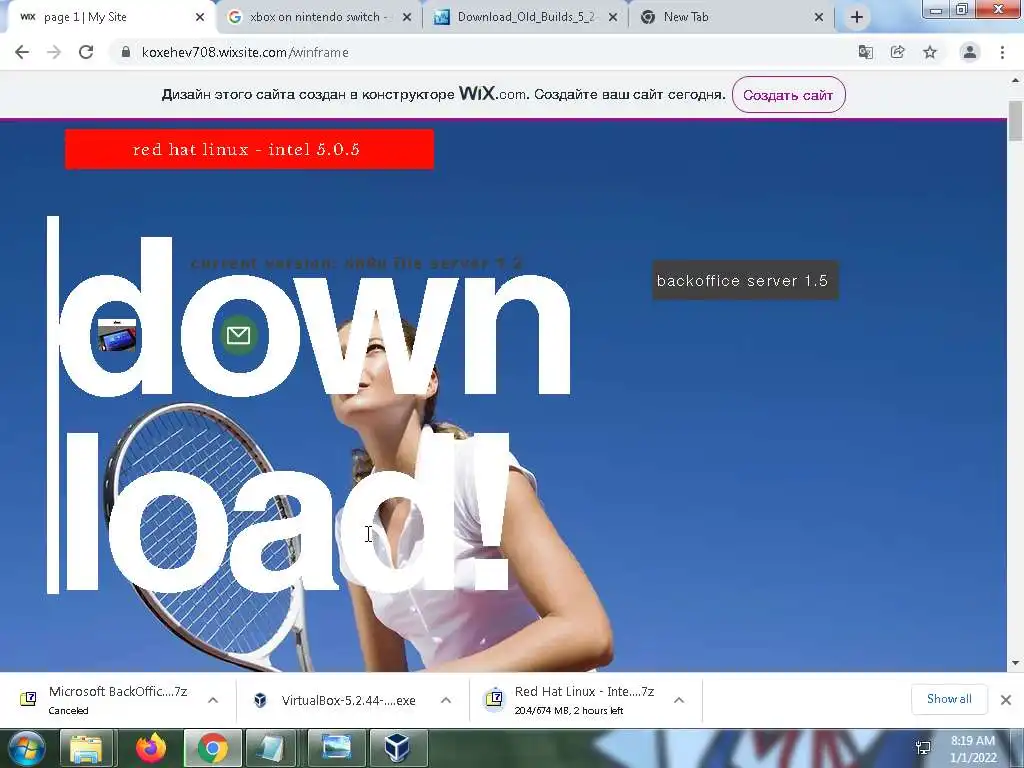
Task: Click the network tray icon
Action: pos(923,748)
